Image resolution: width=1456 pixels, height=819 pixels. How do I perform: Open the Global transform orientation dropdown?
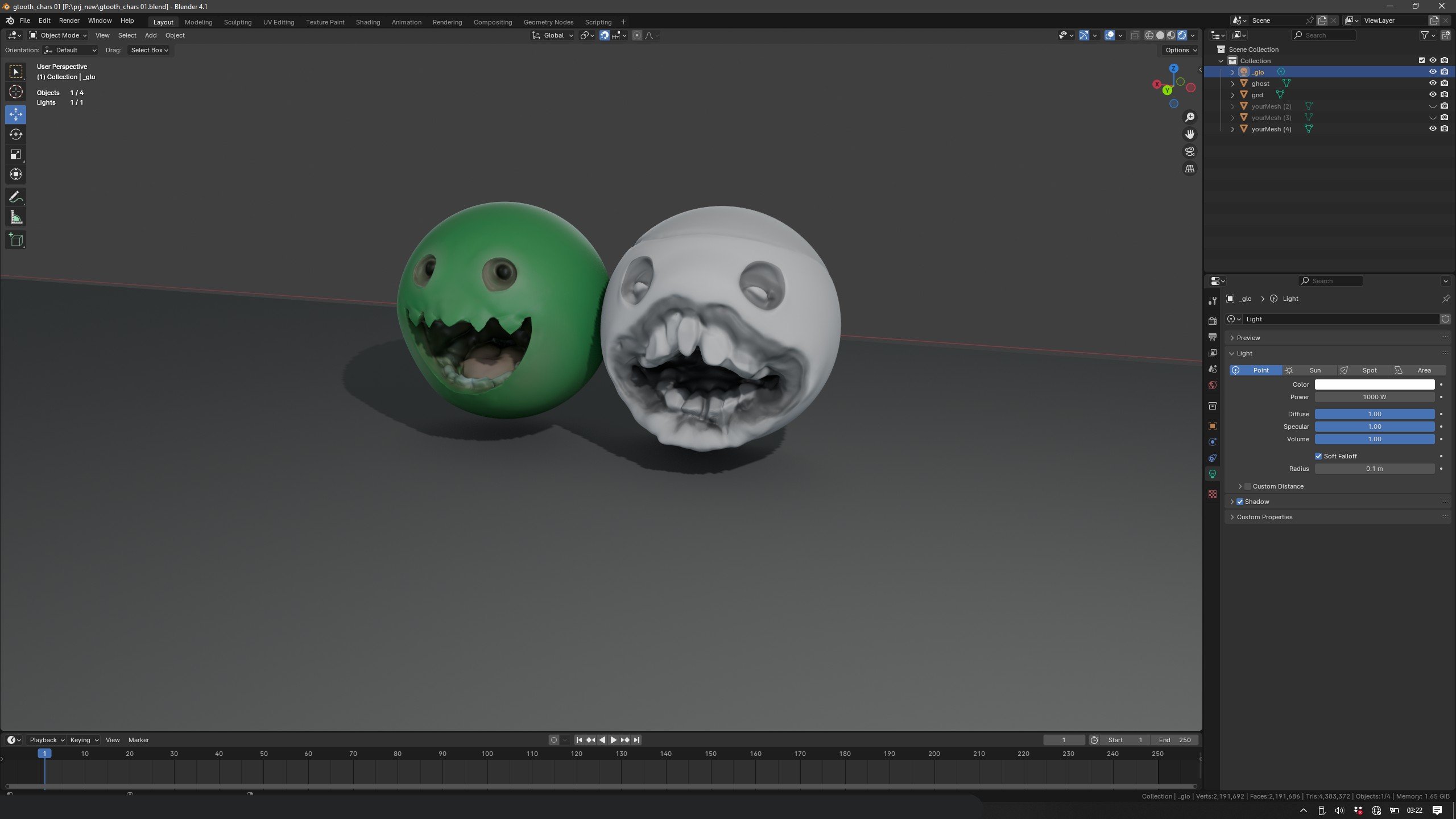552,35
